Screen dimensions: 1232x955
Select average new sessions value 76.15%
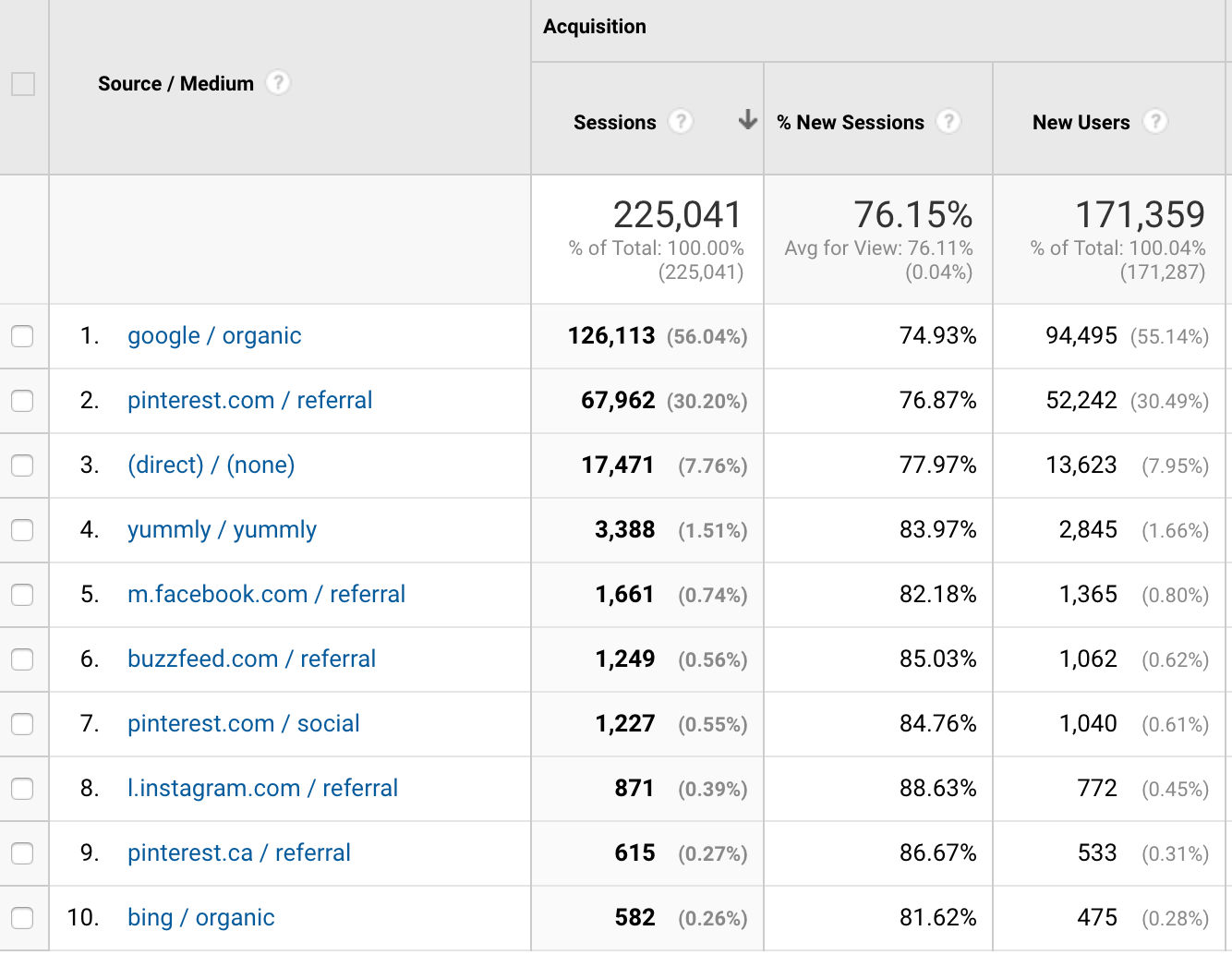point(912,215)
